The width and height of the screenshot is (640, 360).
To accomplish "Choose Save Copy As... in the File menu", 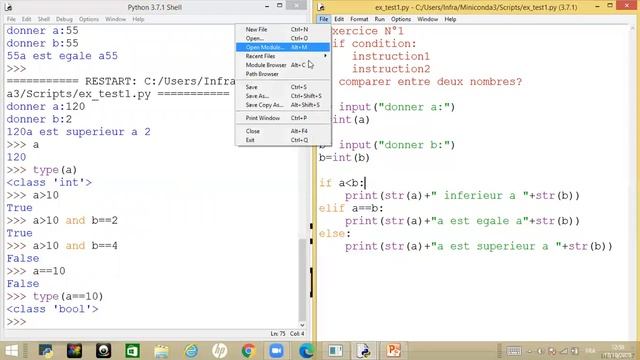I will (282, 105).
